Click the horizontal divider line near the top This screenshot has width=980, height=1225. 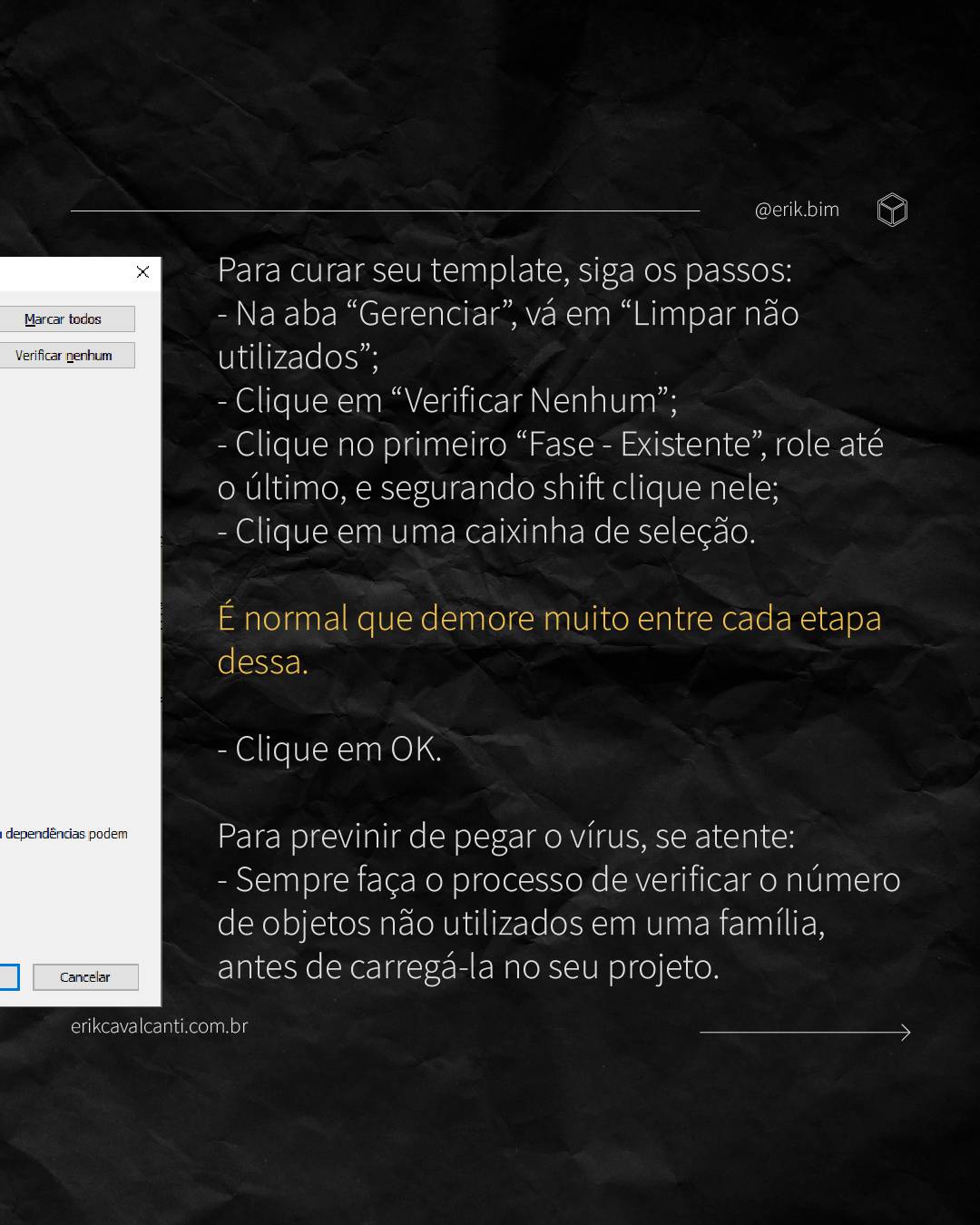[x=385, y=211]
